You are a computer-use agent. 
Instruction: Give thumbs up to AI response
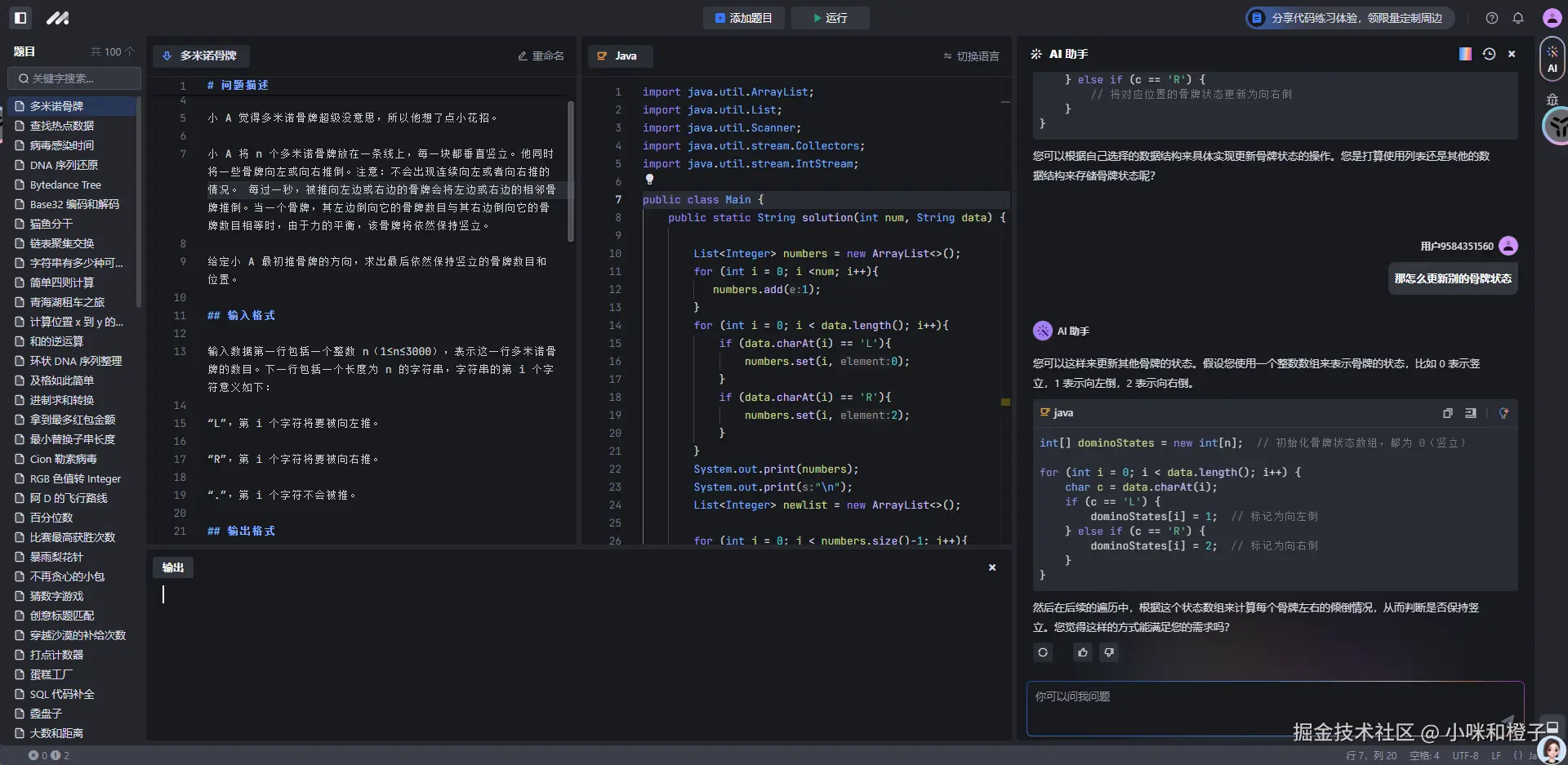click(x=1083, y=652)
